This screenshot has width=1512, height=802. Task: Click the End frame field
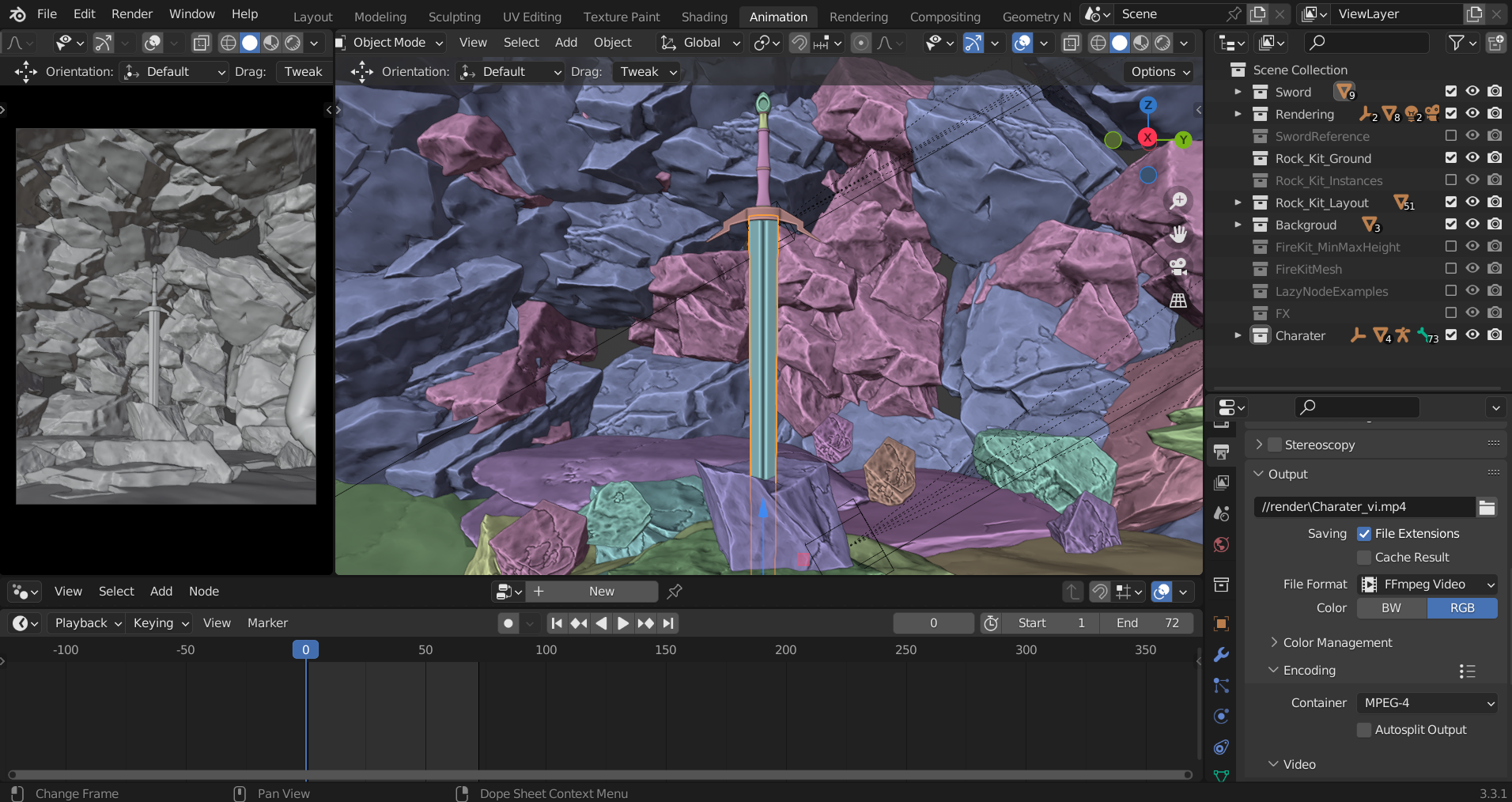[x=1147, y=623]
